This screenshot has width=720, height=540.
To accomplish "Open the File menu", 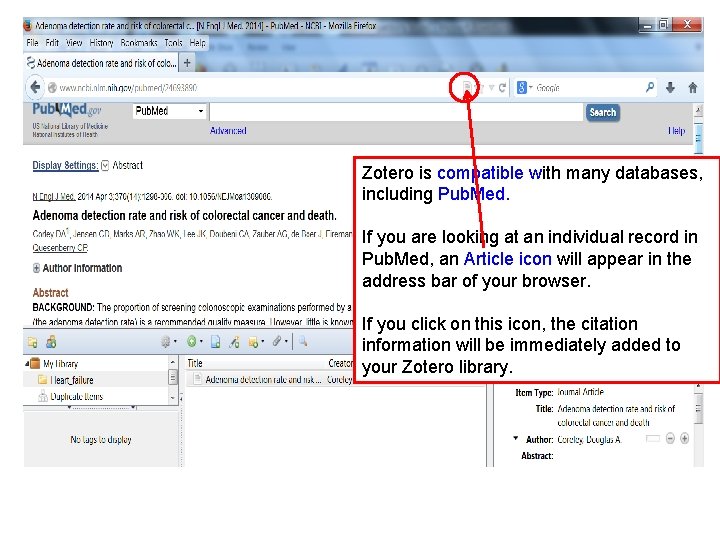I will pos(33,43).
